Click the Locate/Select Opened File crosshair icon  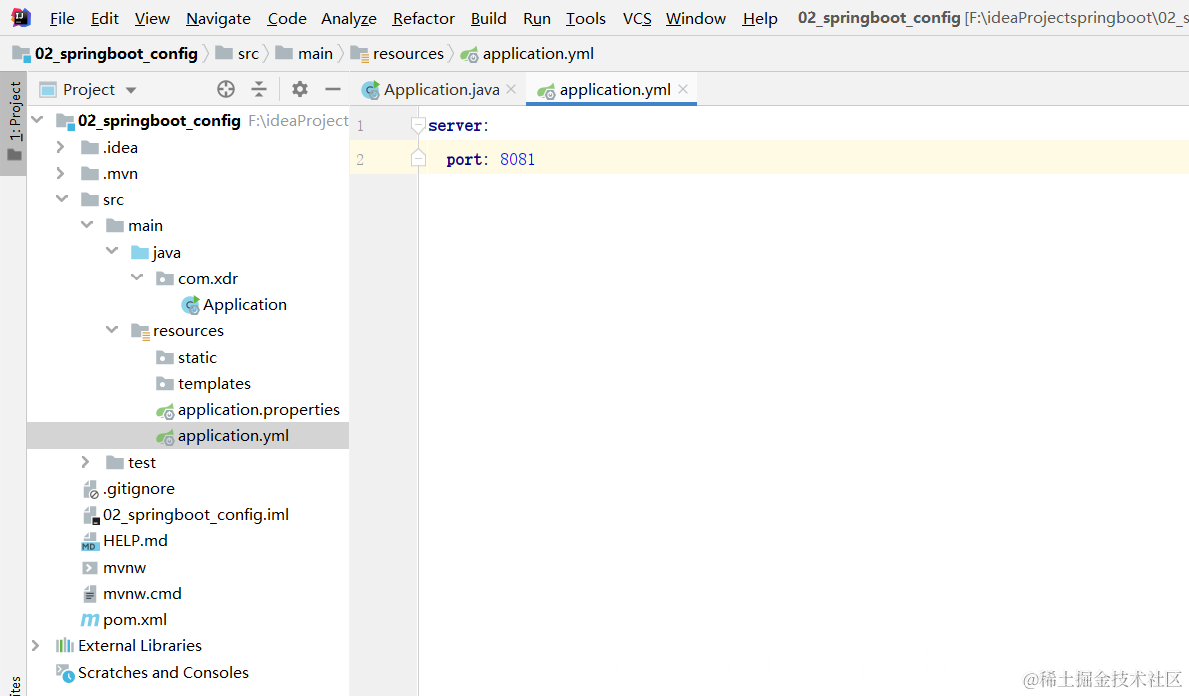[226, 89]
